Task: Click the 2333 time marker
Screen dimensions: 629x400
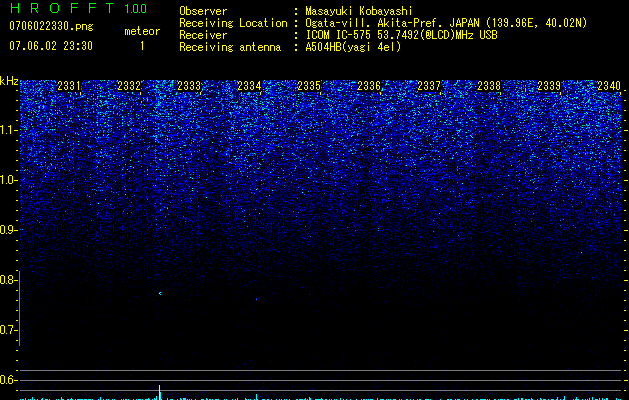Action: (x=189, y=86)
